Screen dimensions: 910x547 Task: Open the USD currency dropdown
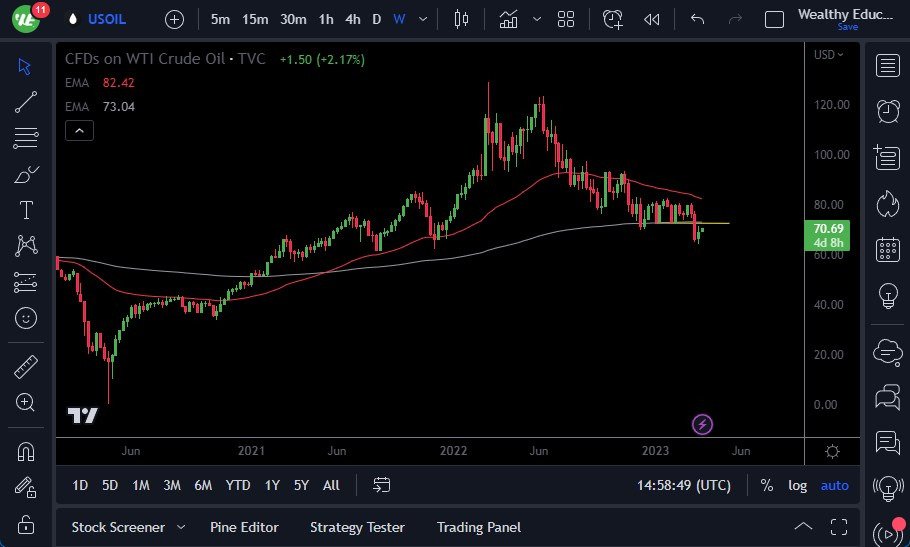(828, 55)
